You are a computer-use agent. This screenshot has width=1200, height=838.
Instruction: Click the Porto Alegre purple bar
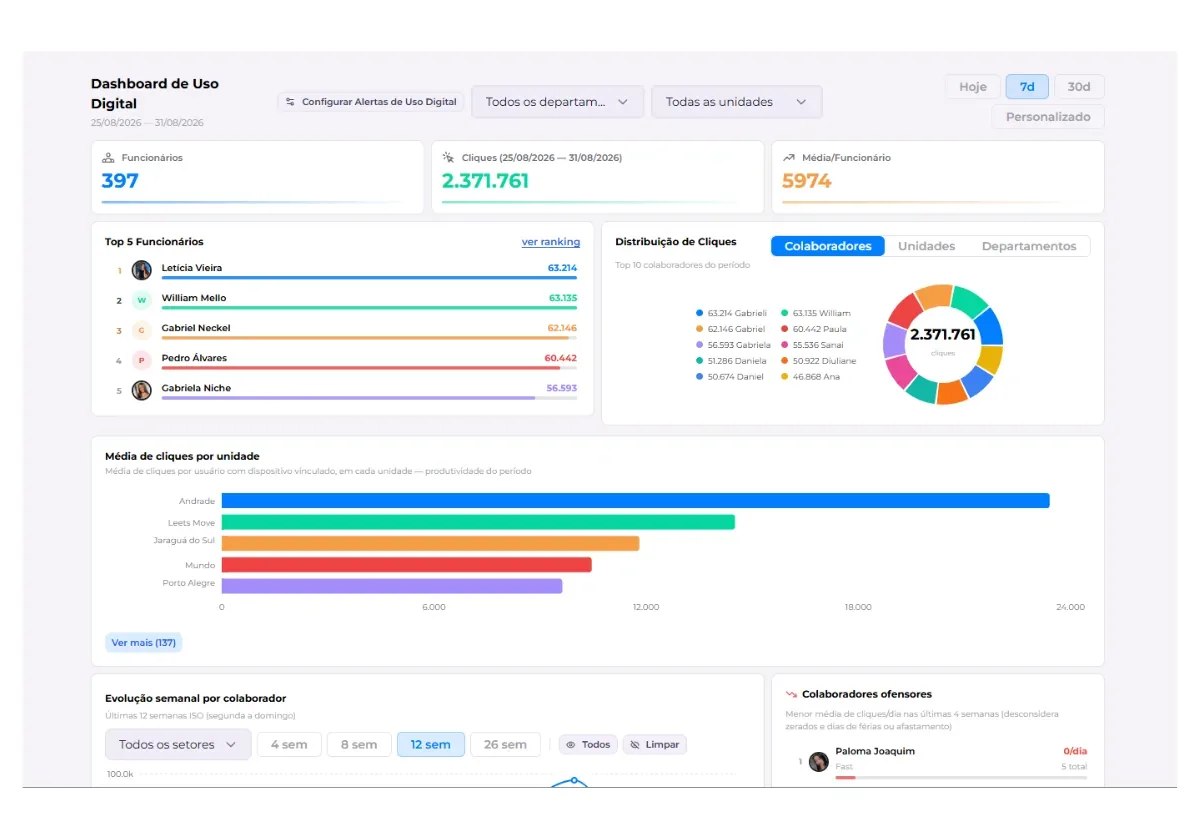coord(392,586)
